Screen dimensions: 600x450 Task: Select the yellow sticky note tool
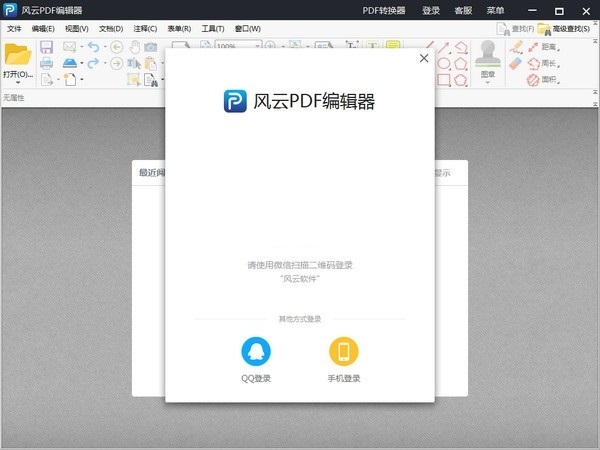click(393, 46)
